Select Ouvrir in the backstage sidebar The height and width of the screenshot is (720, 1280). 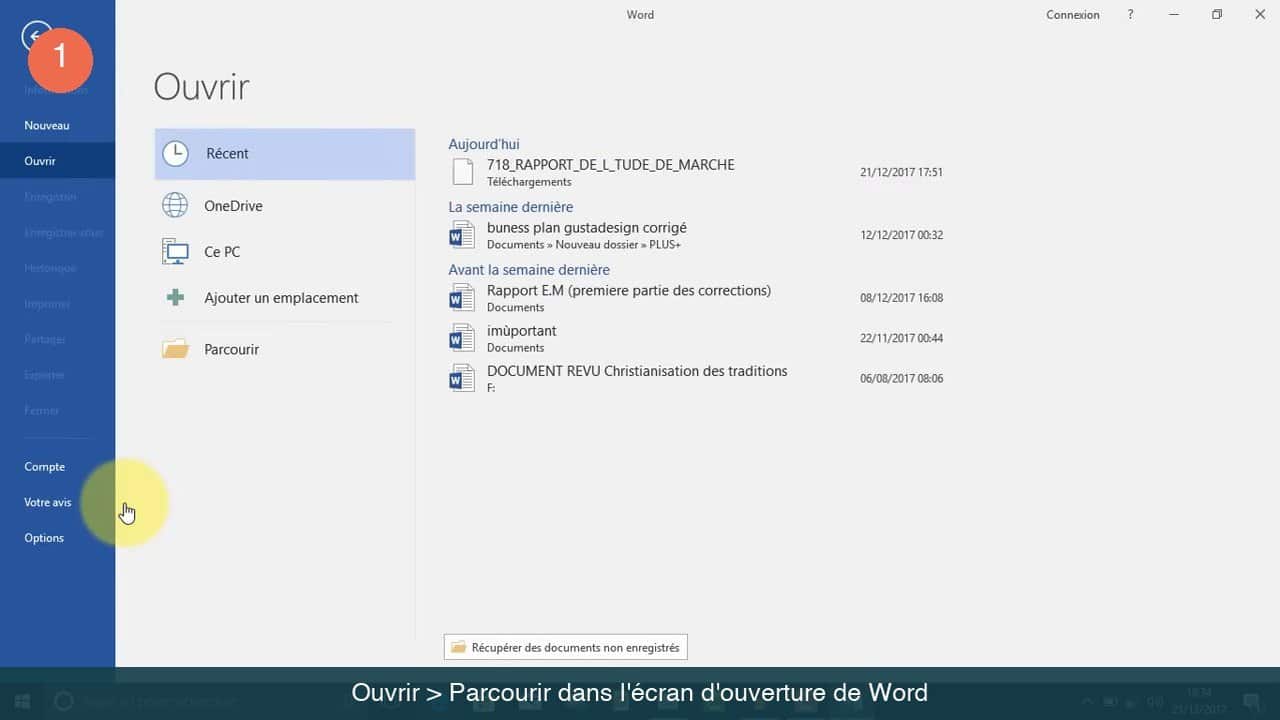[x=57, y=161]
